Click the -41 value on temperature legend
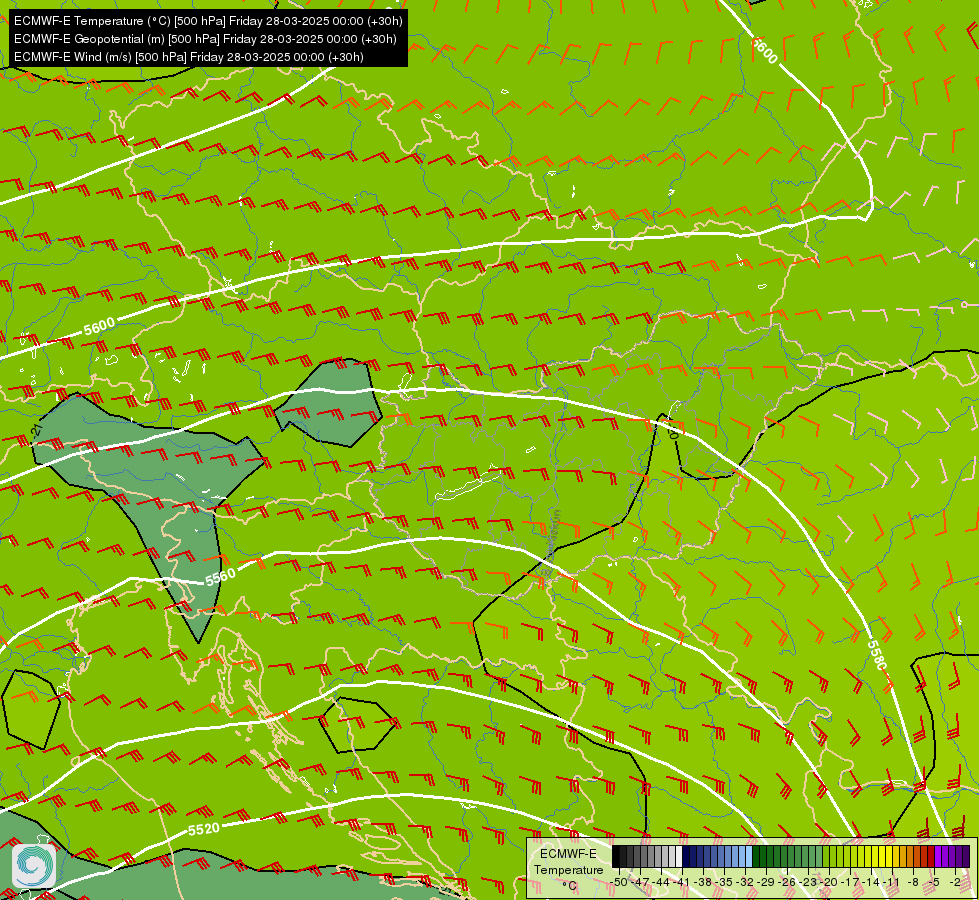 coord(682,882)
